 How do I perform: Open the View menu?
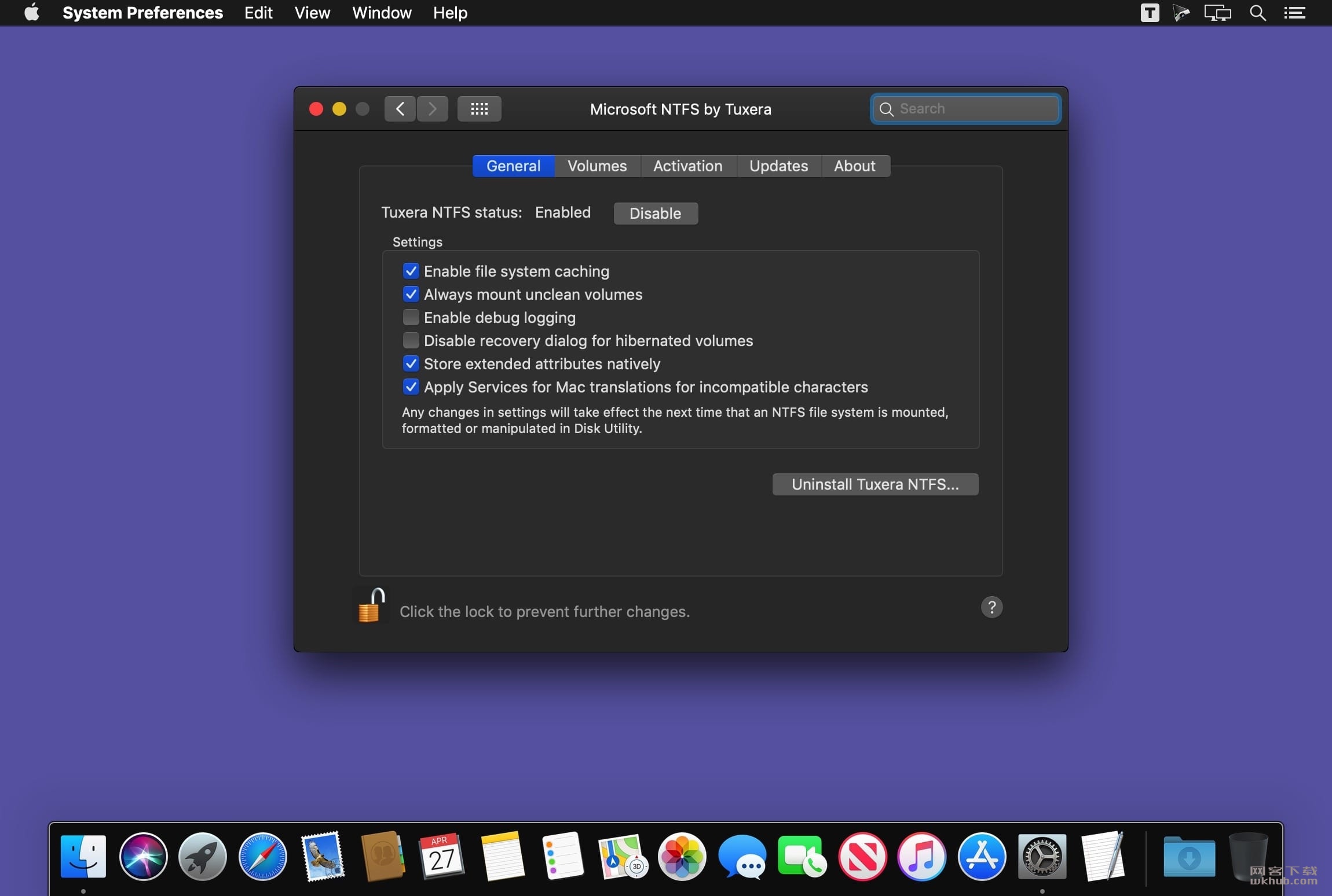pos(312,13)
